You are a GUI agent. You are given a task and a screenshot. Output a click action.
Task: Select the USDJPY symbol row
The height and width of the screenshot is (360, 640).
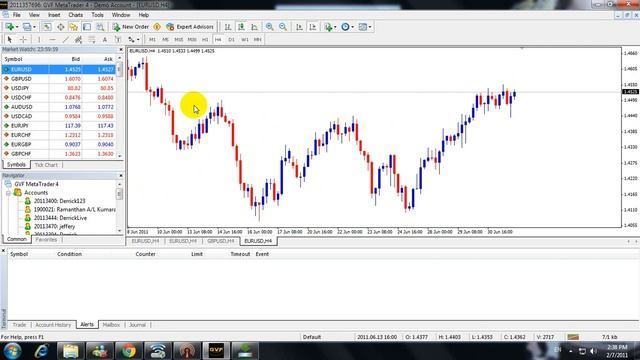point(58,88)
